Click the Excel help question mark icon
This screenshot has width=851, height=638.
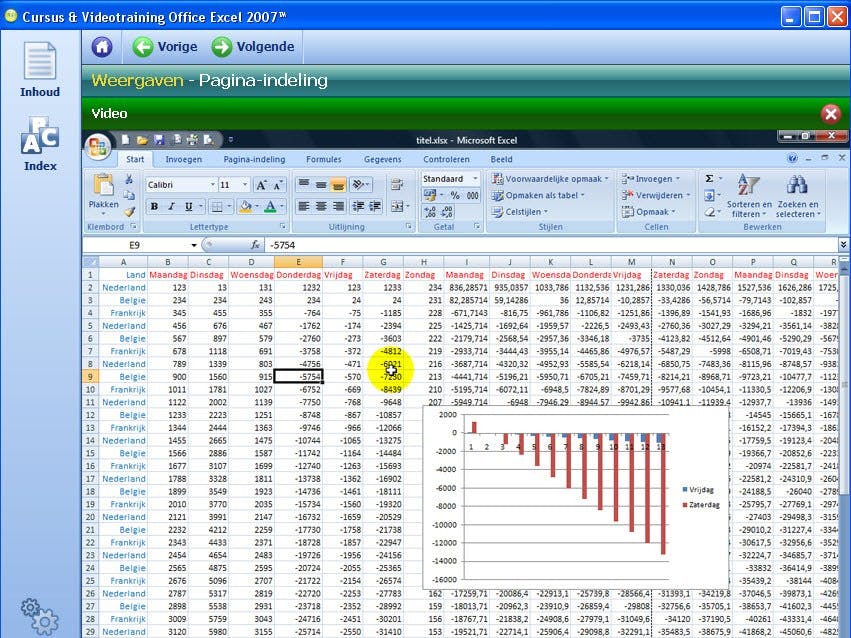point(792,158)
